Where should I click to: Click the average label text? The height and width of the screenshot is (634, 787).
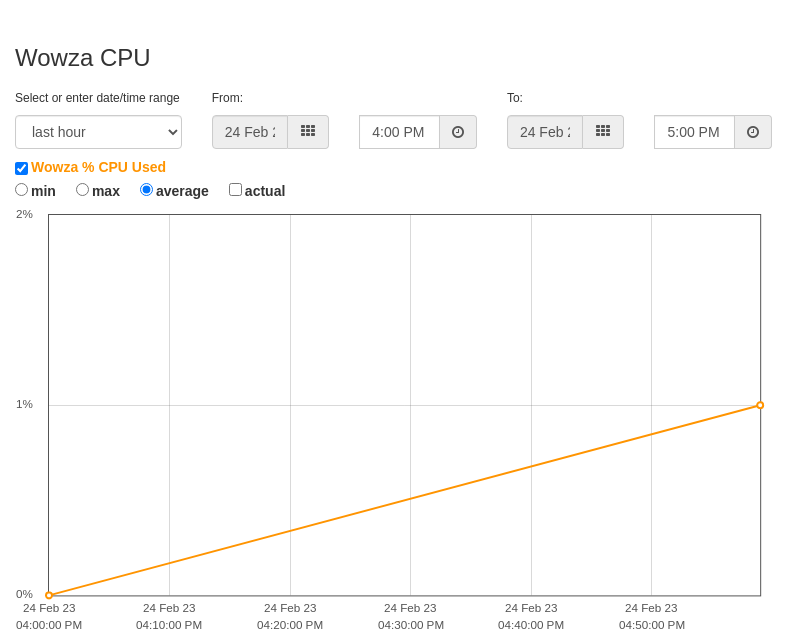182,191
